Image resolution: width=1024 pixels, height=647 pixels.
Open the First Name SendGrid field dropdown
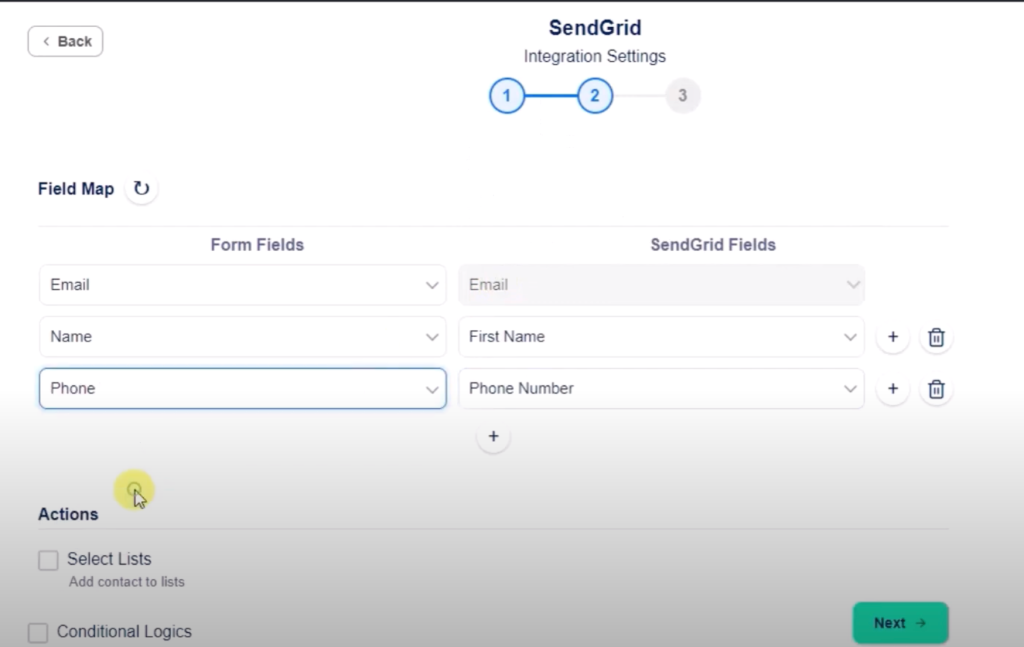[661, 337]
